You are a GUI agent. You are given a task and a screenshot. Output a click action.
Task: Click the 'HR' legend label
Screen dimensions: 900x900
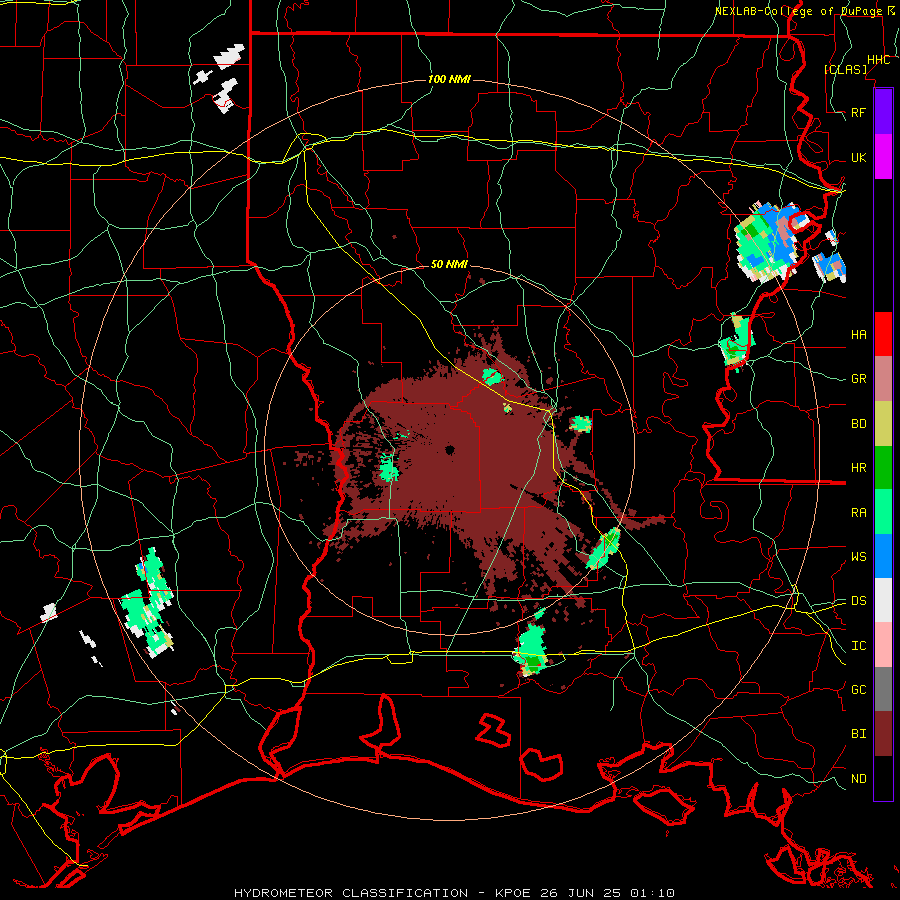pyautogui.click(x=858, y=468)
